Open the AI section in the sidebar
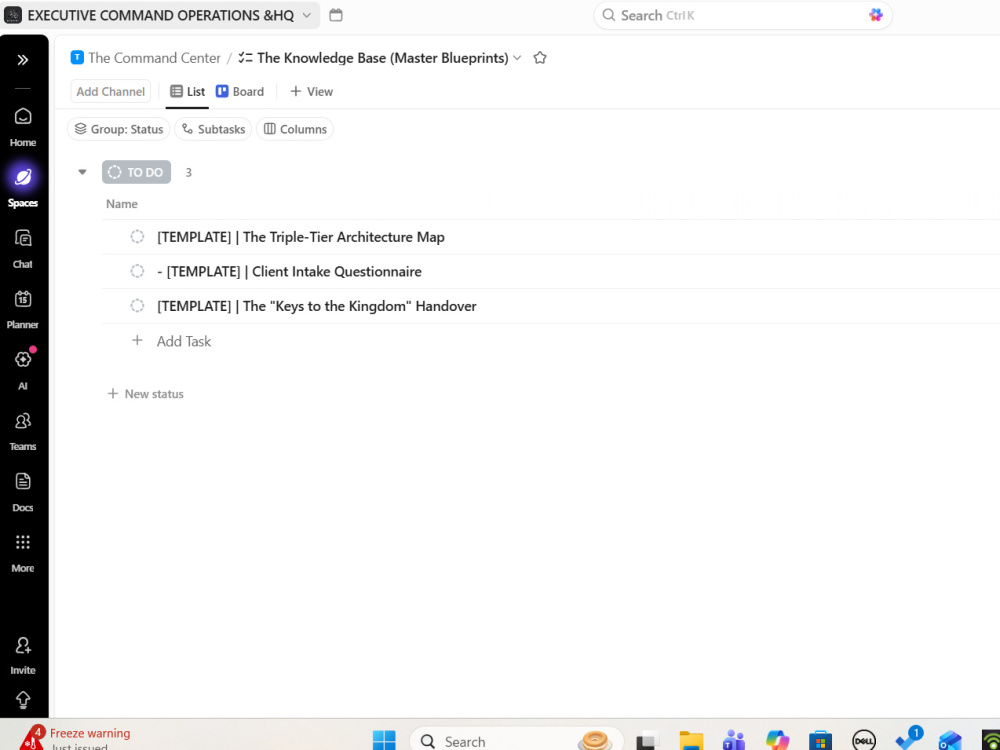 (x=23, y=370)
